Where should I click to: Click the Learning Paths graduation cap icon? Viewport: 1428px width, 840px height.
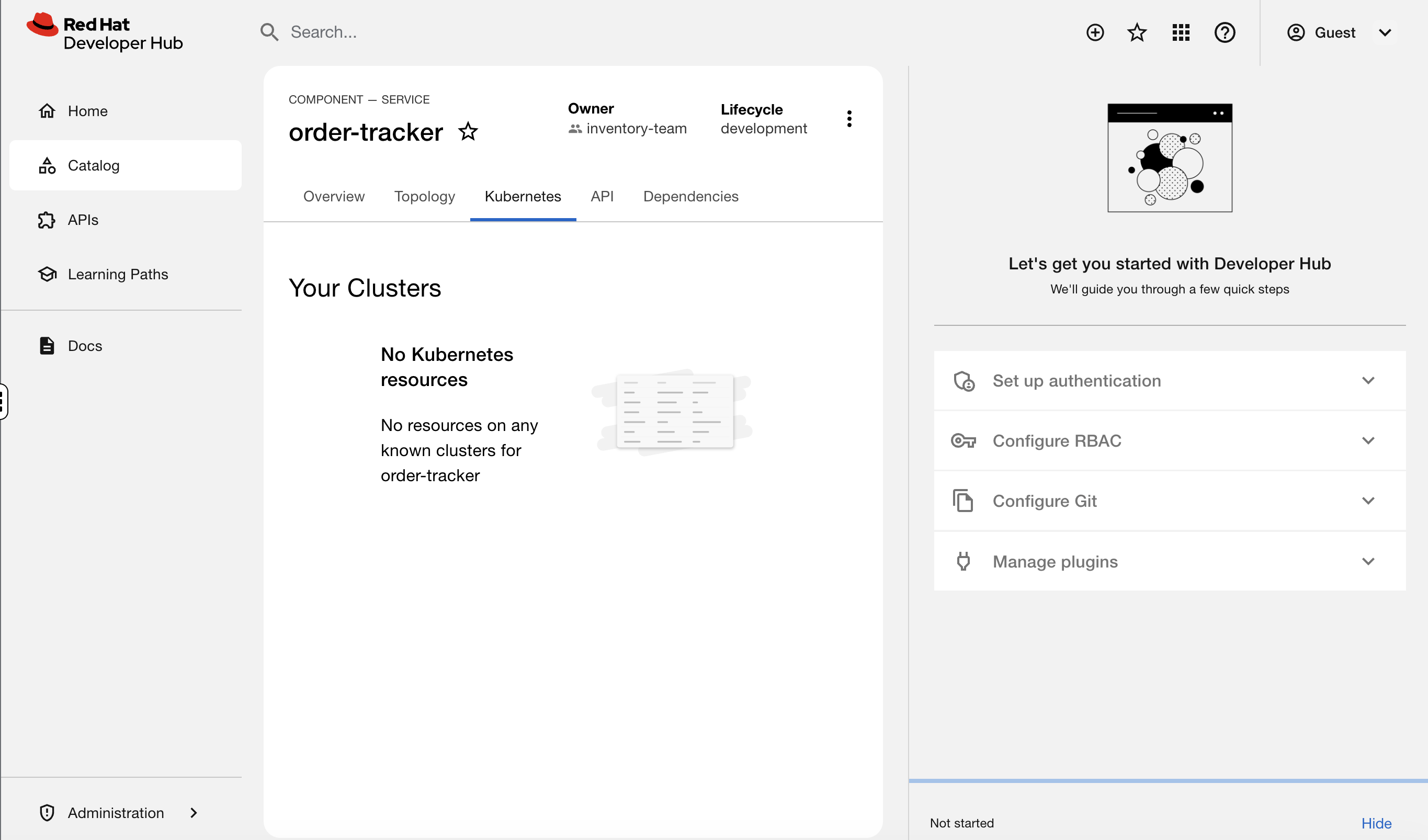pos(47,274)
